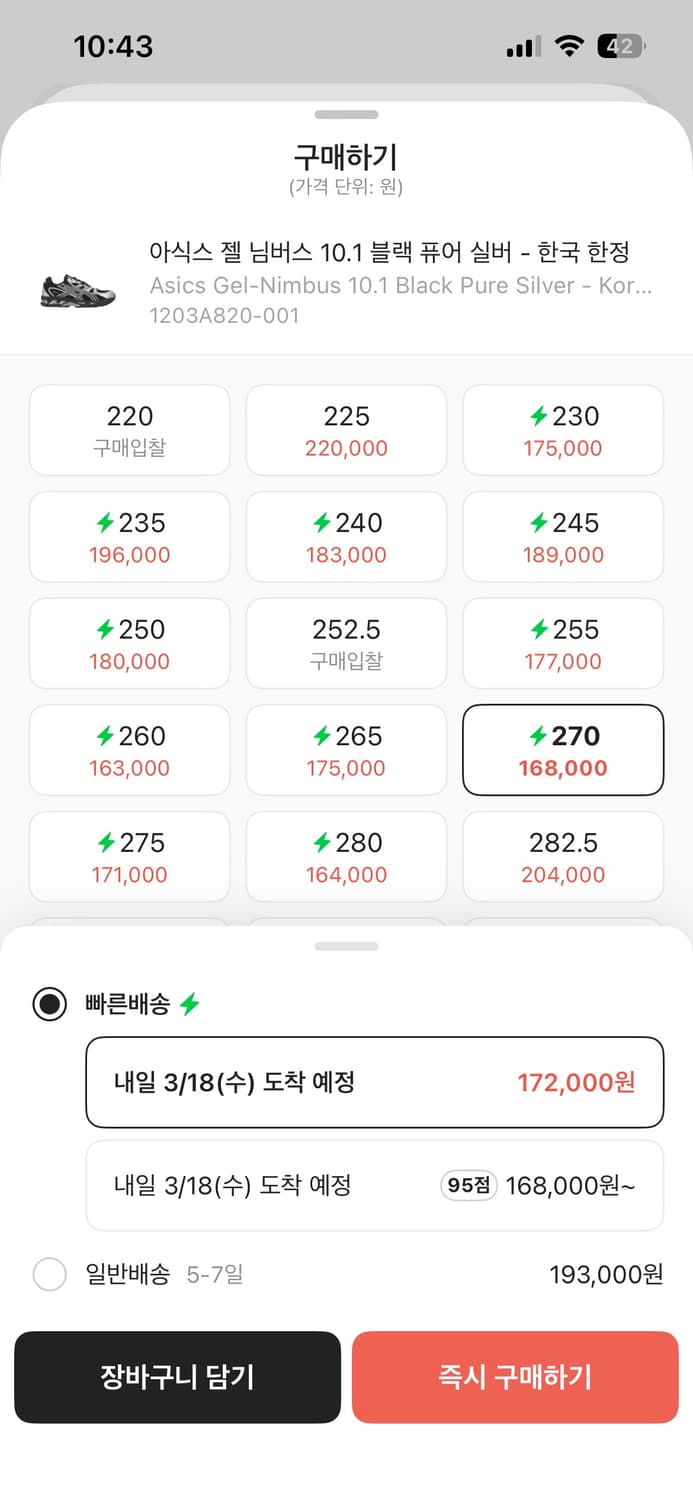
Task: Expand the delivery panel via its grab handle
Action: [x=346, y=944]
